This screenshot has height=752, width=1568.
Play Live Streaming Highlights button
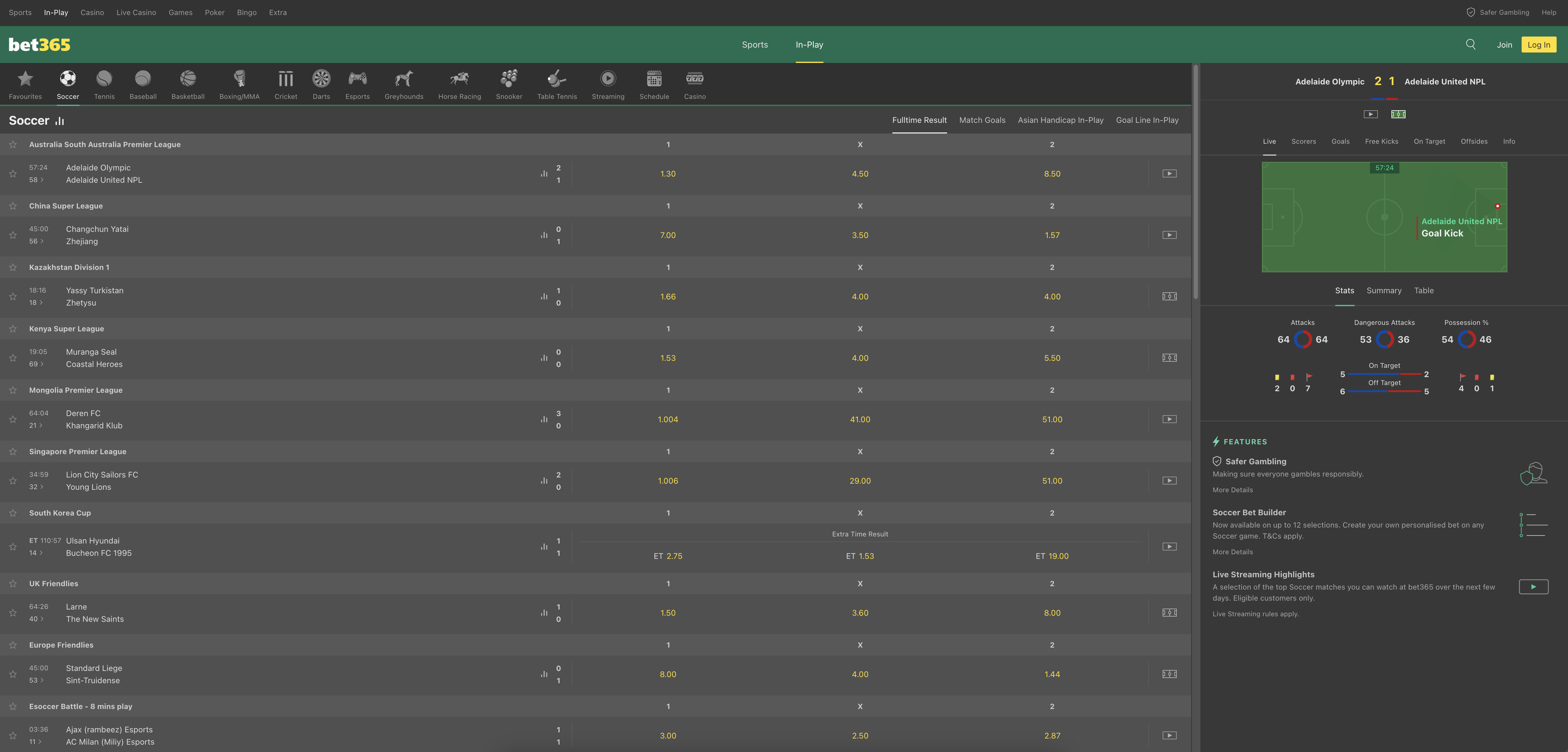(1533, 587)
